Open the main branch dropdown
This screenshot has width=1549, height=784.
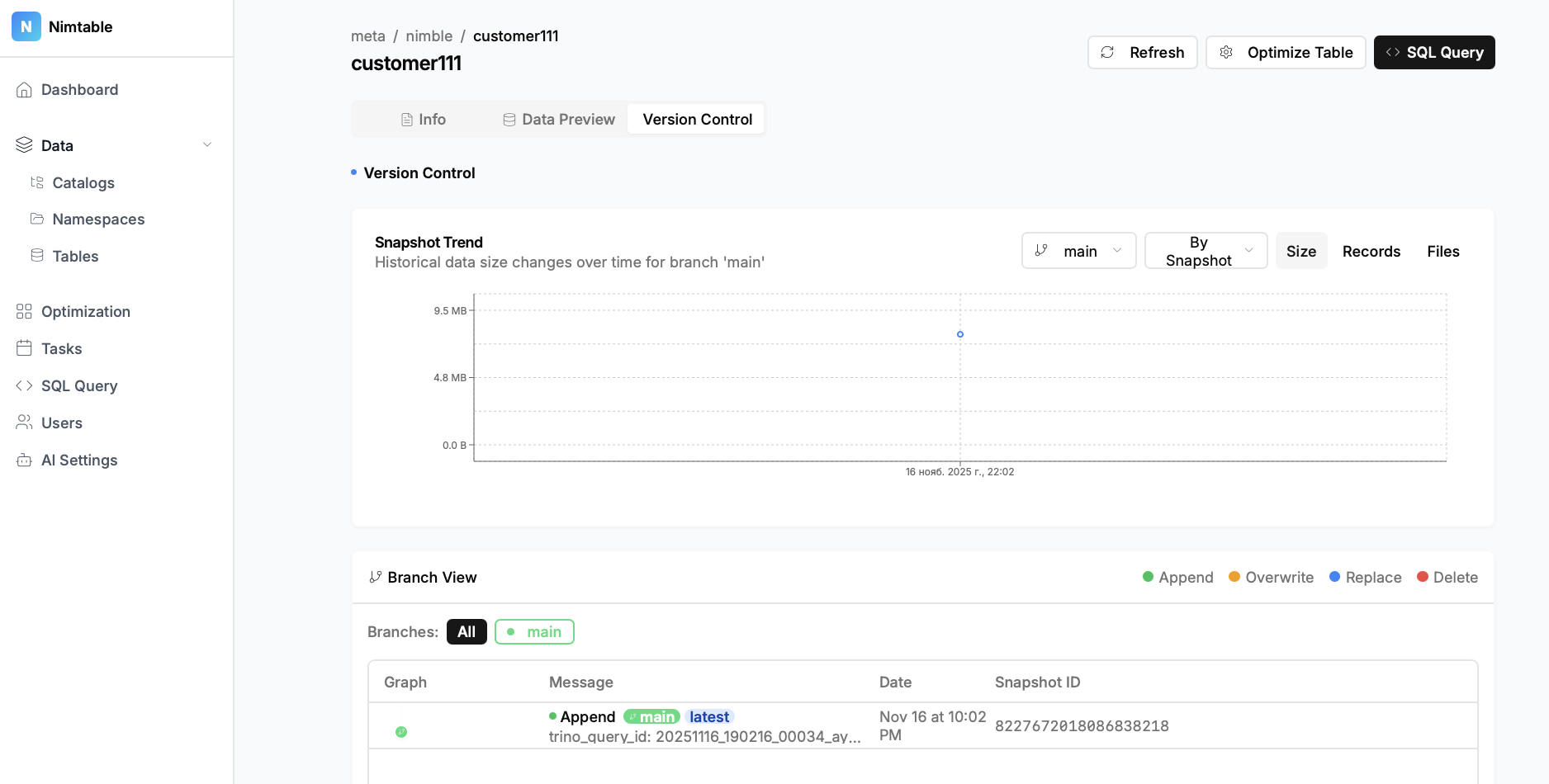click(1078, 251)
